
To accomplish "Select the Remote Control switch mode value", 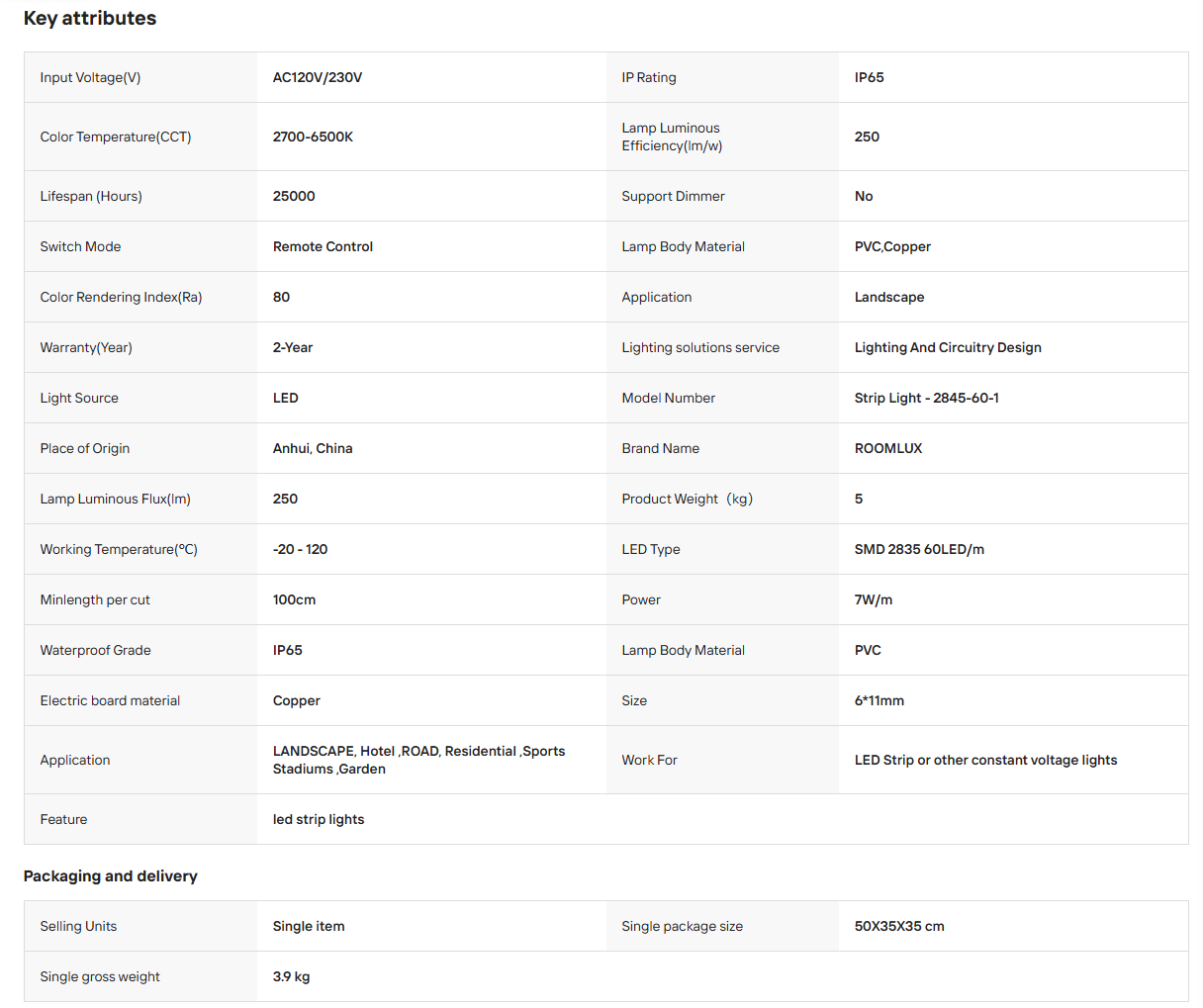I will 323,246.
